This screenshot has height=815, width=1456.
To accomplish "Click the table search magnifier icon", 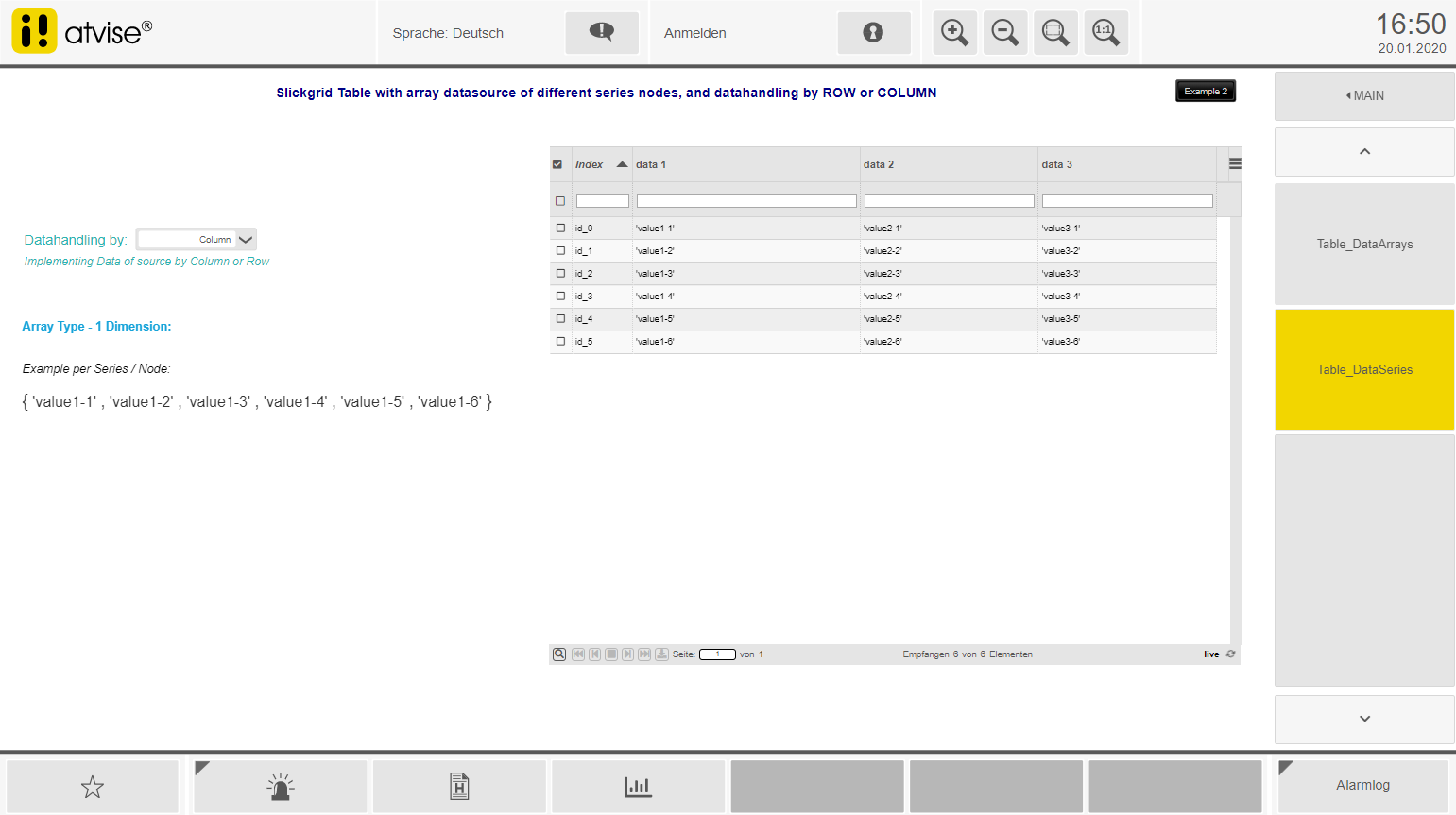I will click(x=559, y=654).
